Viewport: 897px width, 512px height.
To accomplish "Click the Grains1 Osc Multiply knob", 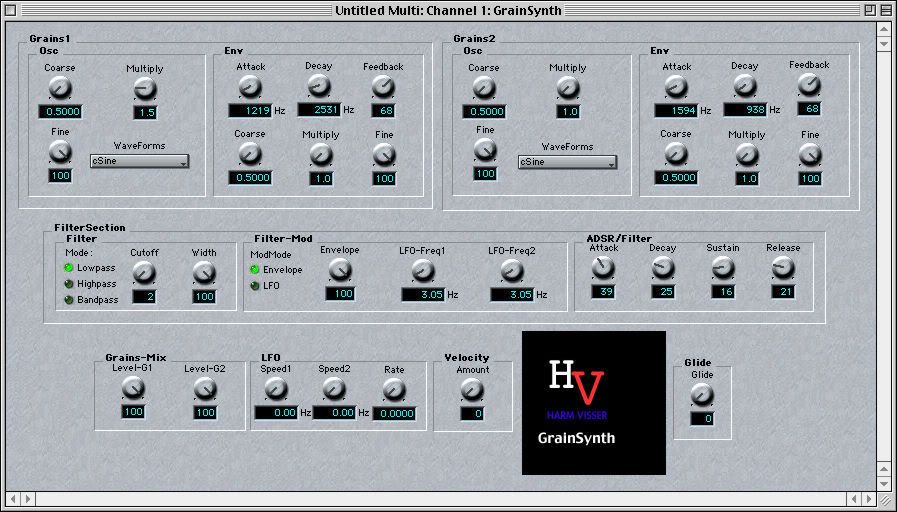I will pyautogui.click(x=145, y=89).
